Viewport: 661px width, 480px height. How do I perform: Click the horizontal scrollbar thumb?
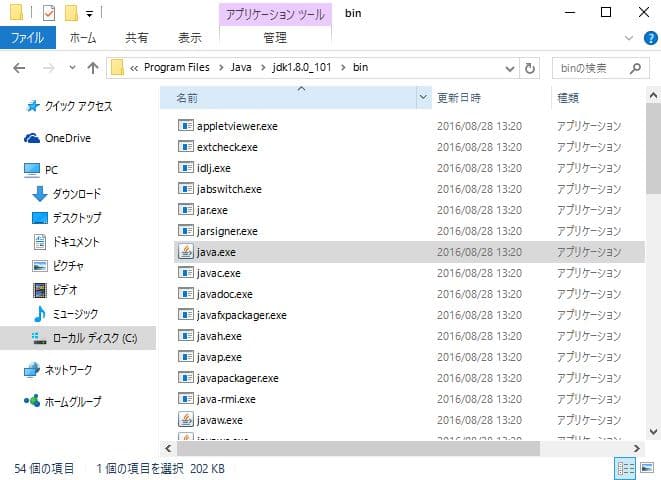pyautogui.click(x=358, y=448)
